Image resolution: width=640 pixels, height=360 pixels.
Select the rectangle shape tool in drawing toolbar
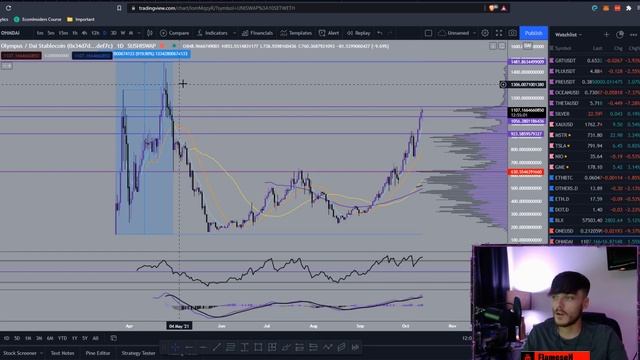[x=258, y=347]
